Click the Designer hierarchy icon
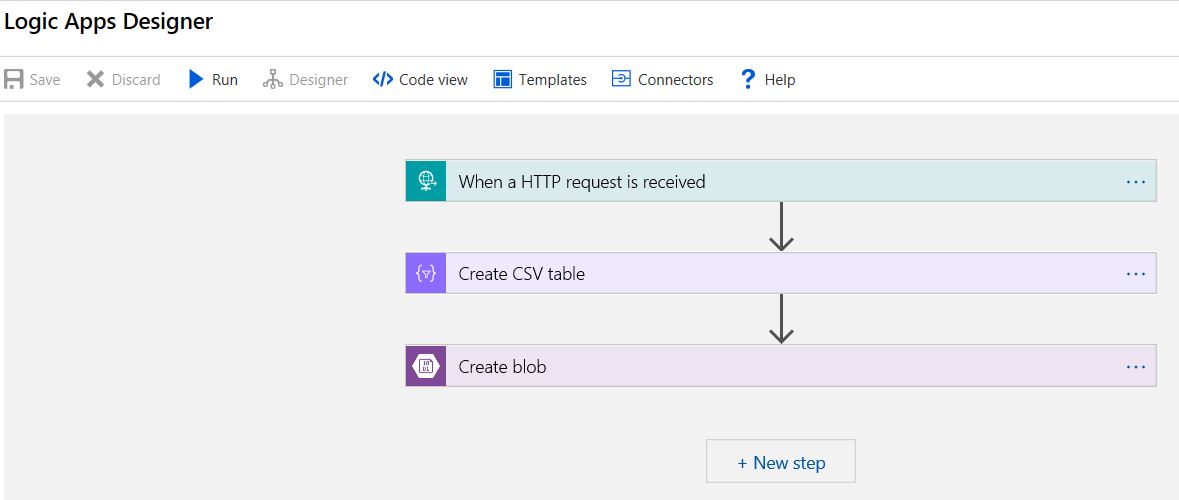 (273, 80)
